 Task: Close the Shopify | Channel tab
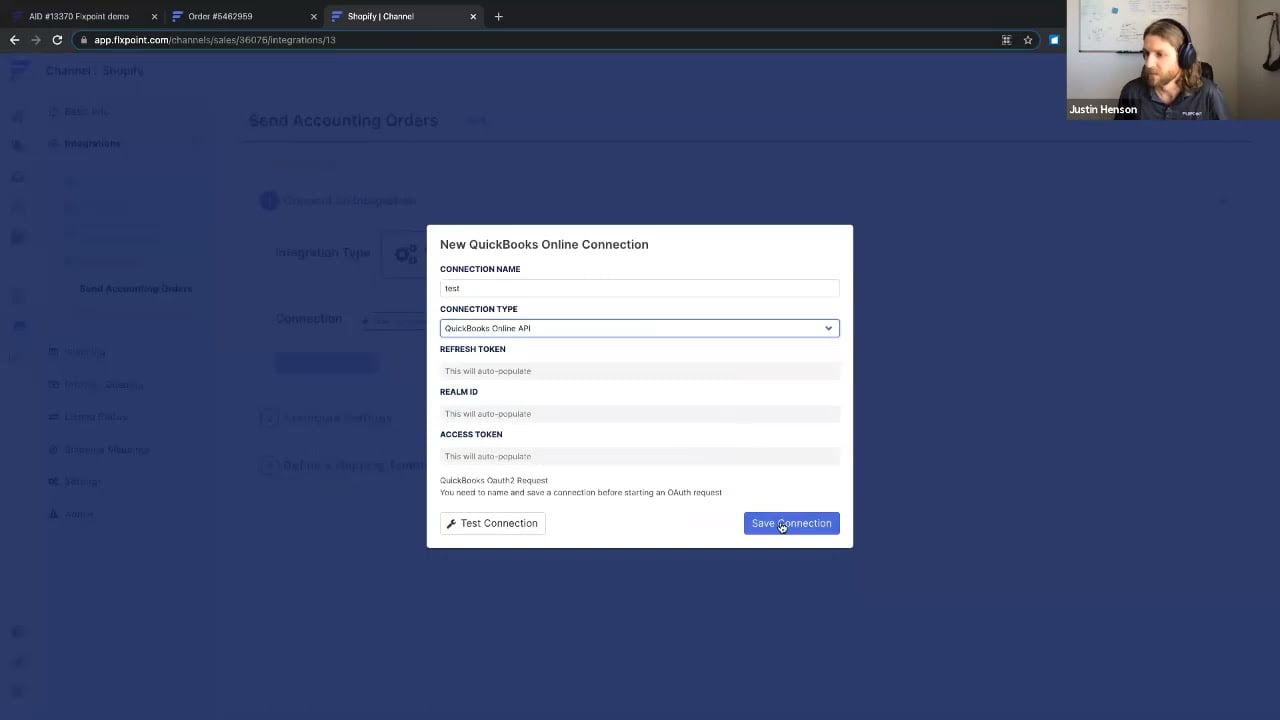point(472,16)
